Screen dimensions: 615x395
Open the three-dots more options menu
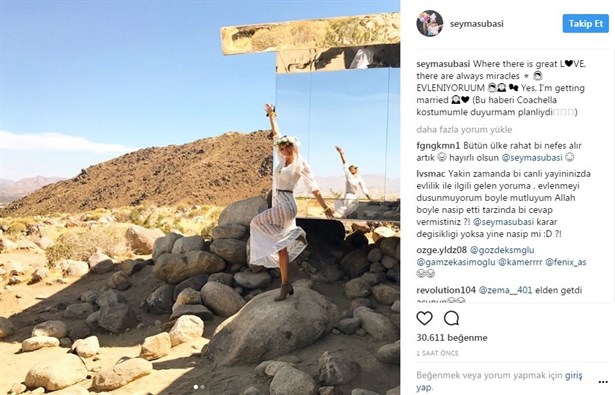pos(603,382)
